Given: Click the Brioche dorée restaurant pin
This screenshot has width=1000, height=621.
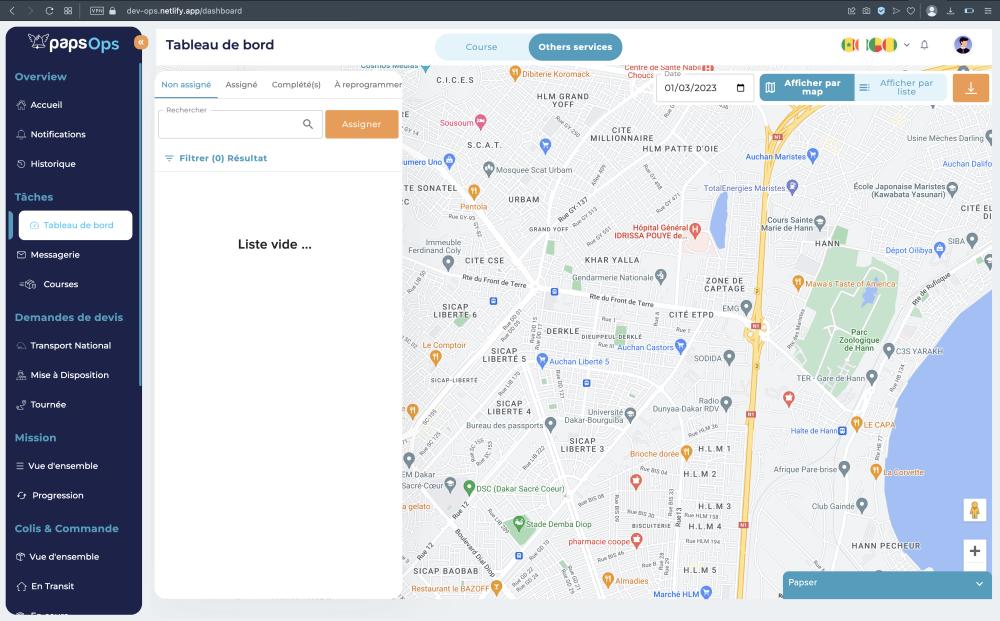Looking at the screenshot, I should pyautogui.click(x=686, y=453).
